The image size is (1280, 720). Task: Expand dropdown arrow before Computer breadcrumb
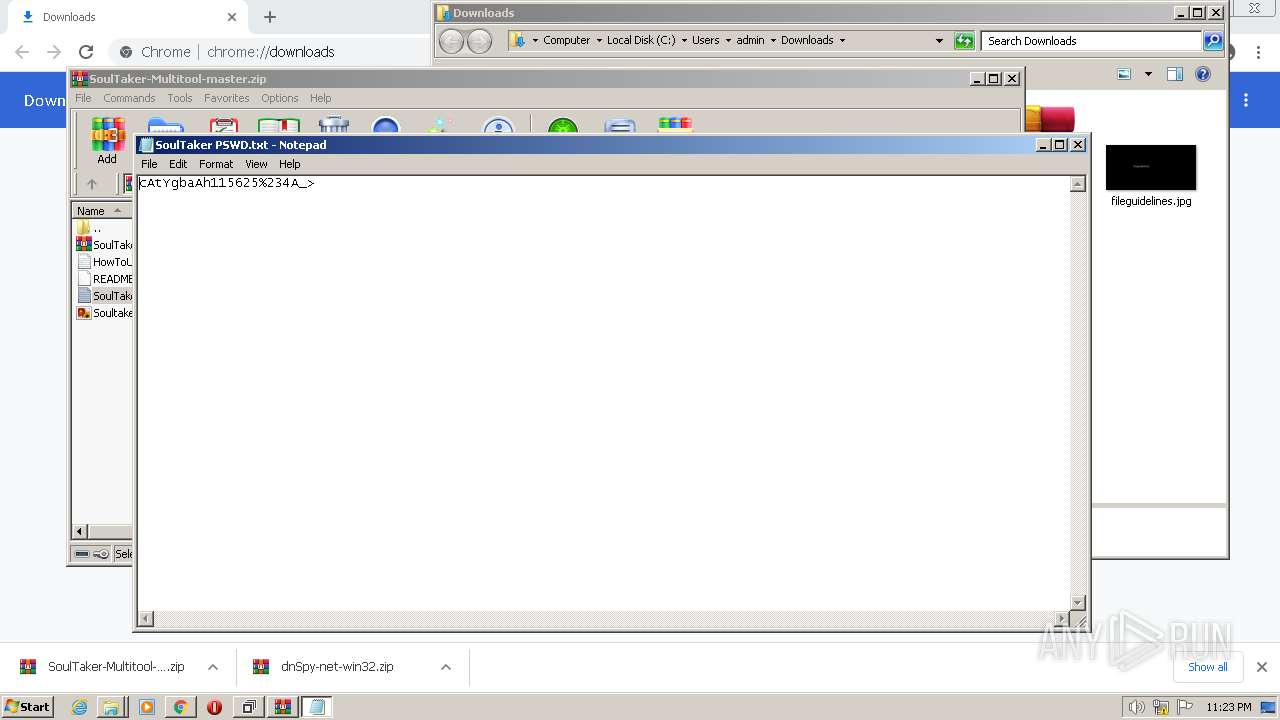click(x=535, y=41)
